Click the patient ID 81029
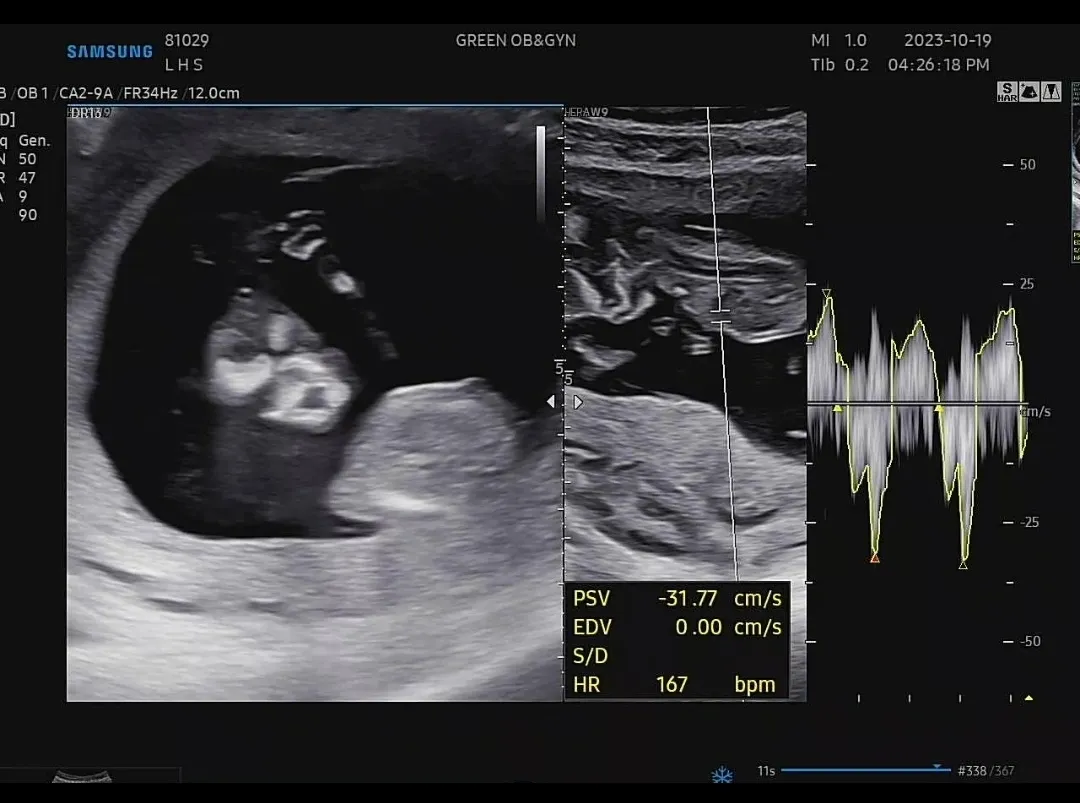The width and height of the screenshot is (1080, 803). point(187,41)
